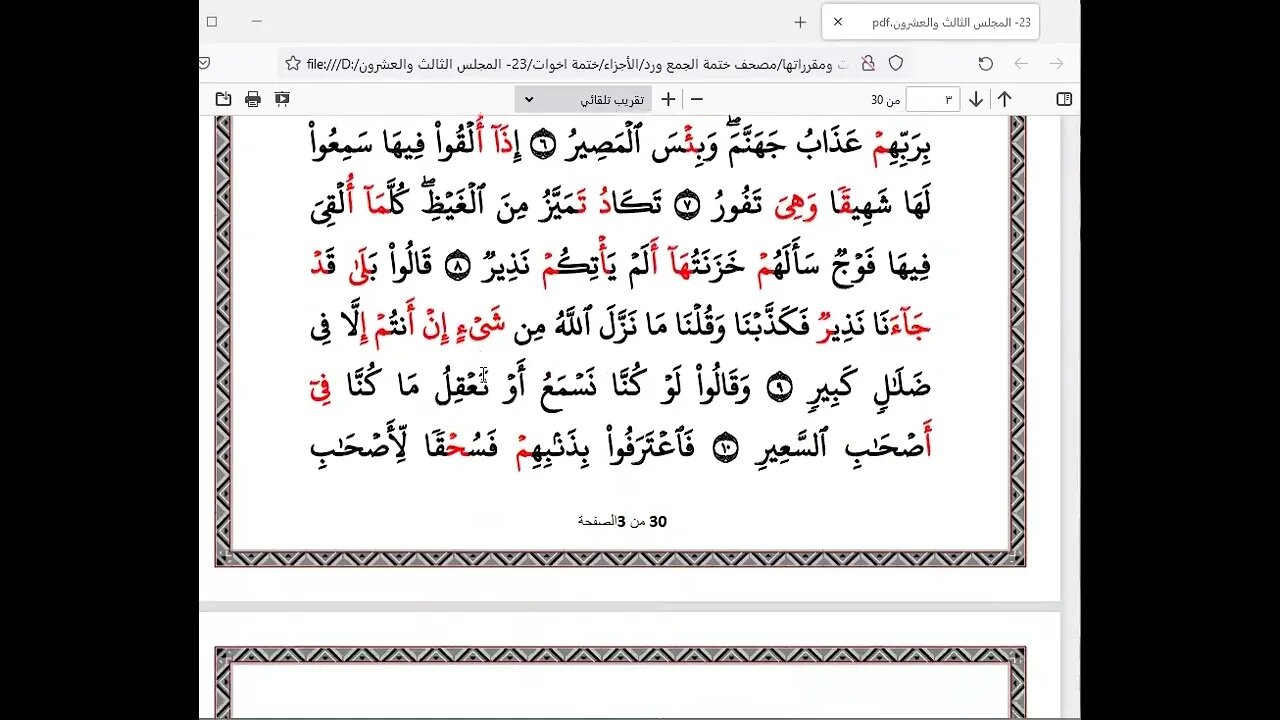Viewport: 1280px width, 720px height.
Task: Open a file with folder icon
Action: 223,99
